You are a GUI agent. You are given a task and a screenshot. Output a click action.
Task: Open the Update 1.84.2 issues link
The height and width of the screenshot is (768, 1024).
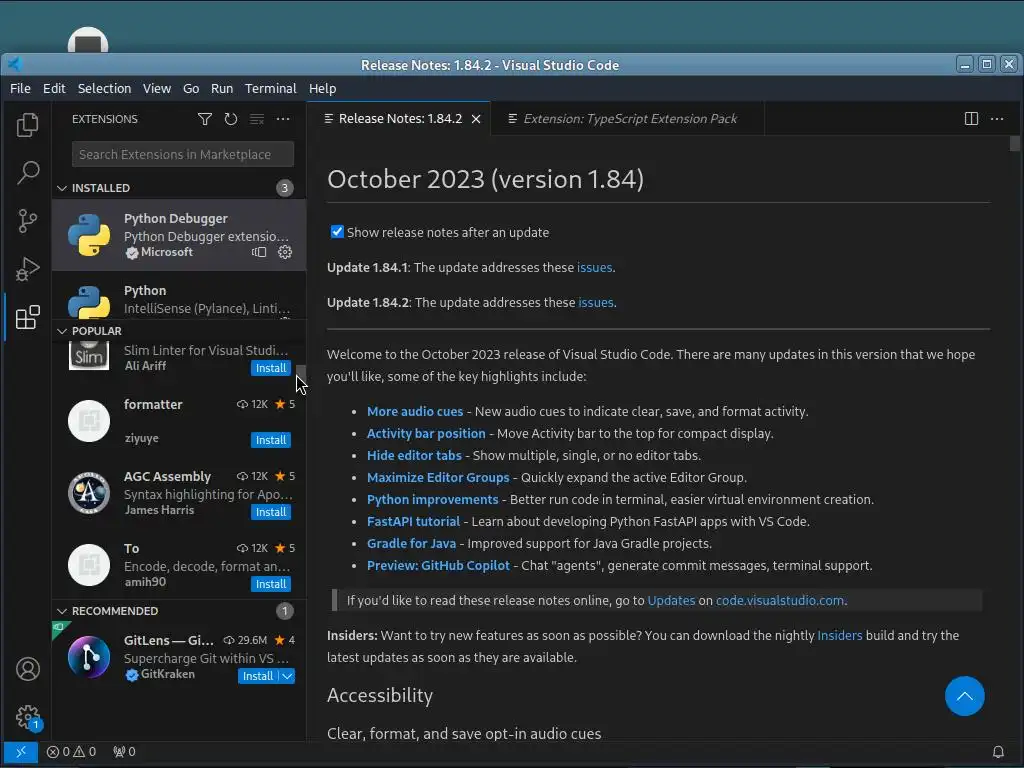[x=596, y=303]
